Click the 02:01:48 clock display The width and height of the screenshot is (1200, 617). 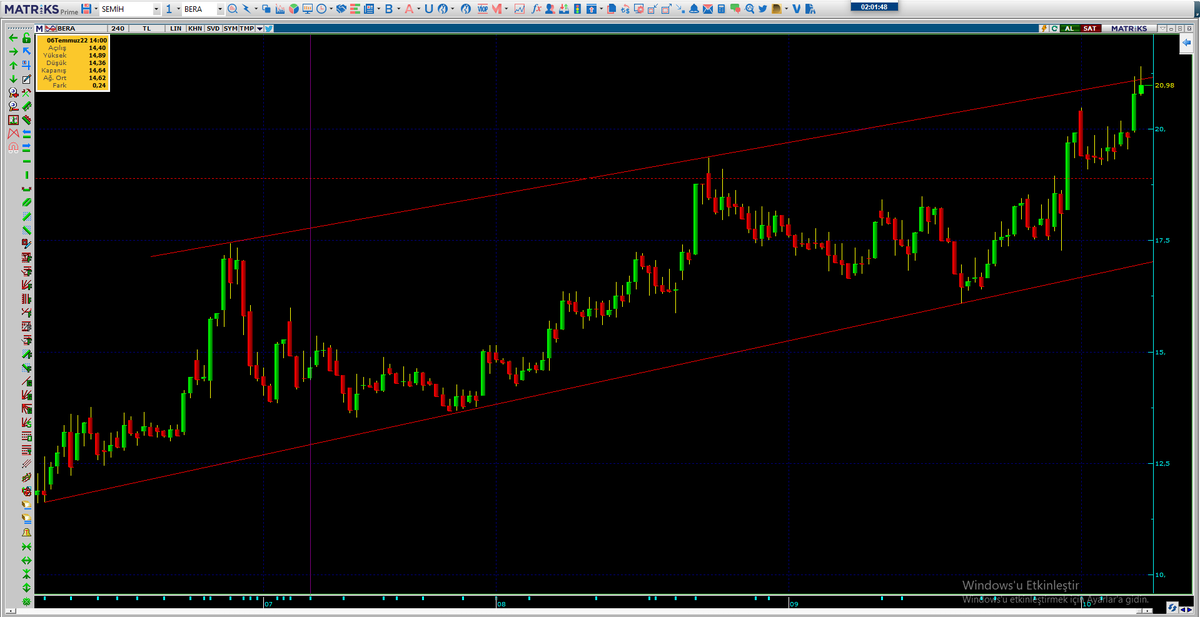click(x=875, y=6)
